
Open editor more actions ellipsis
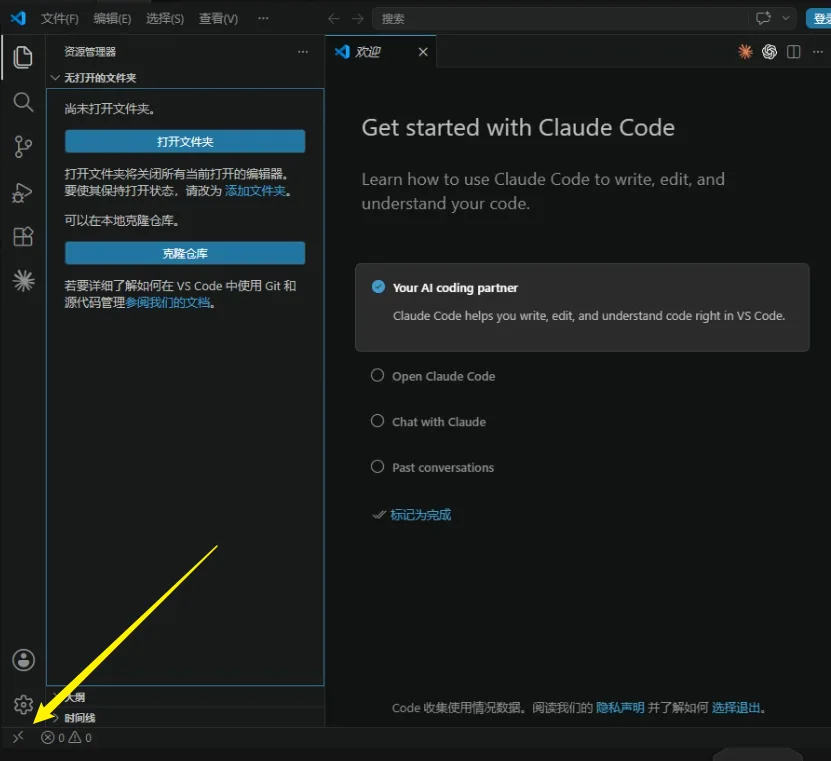tap(818, 51)
